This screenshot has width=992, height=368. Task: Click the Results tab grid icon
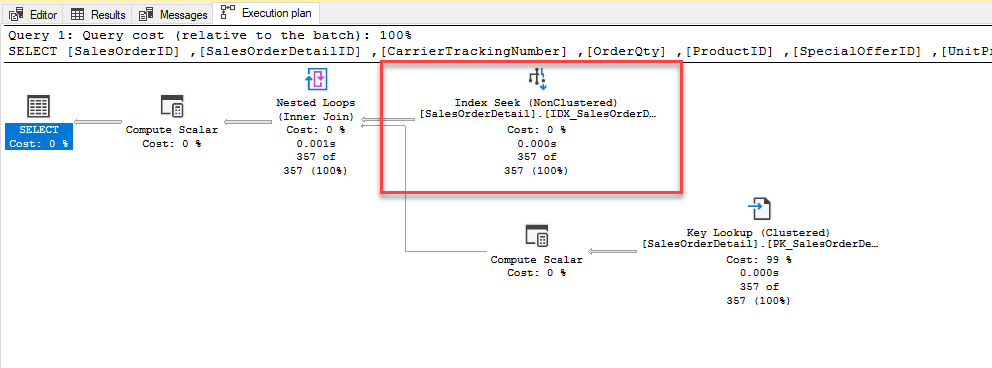click(x=78, y=14)
